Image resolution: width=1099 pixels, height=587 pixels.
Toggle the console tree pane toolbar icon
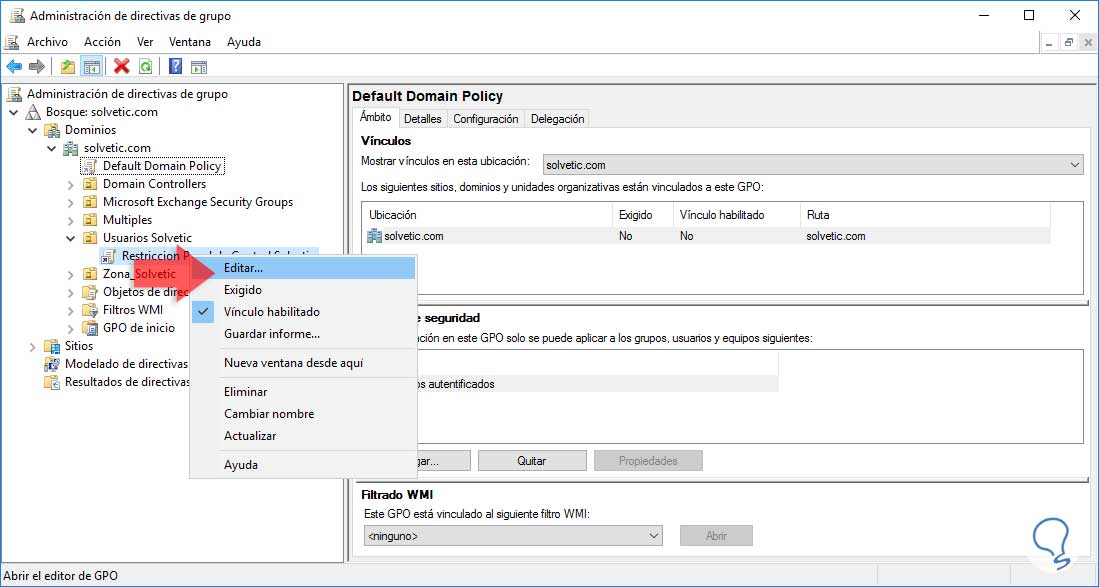tap(91, 67)
